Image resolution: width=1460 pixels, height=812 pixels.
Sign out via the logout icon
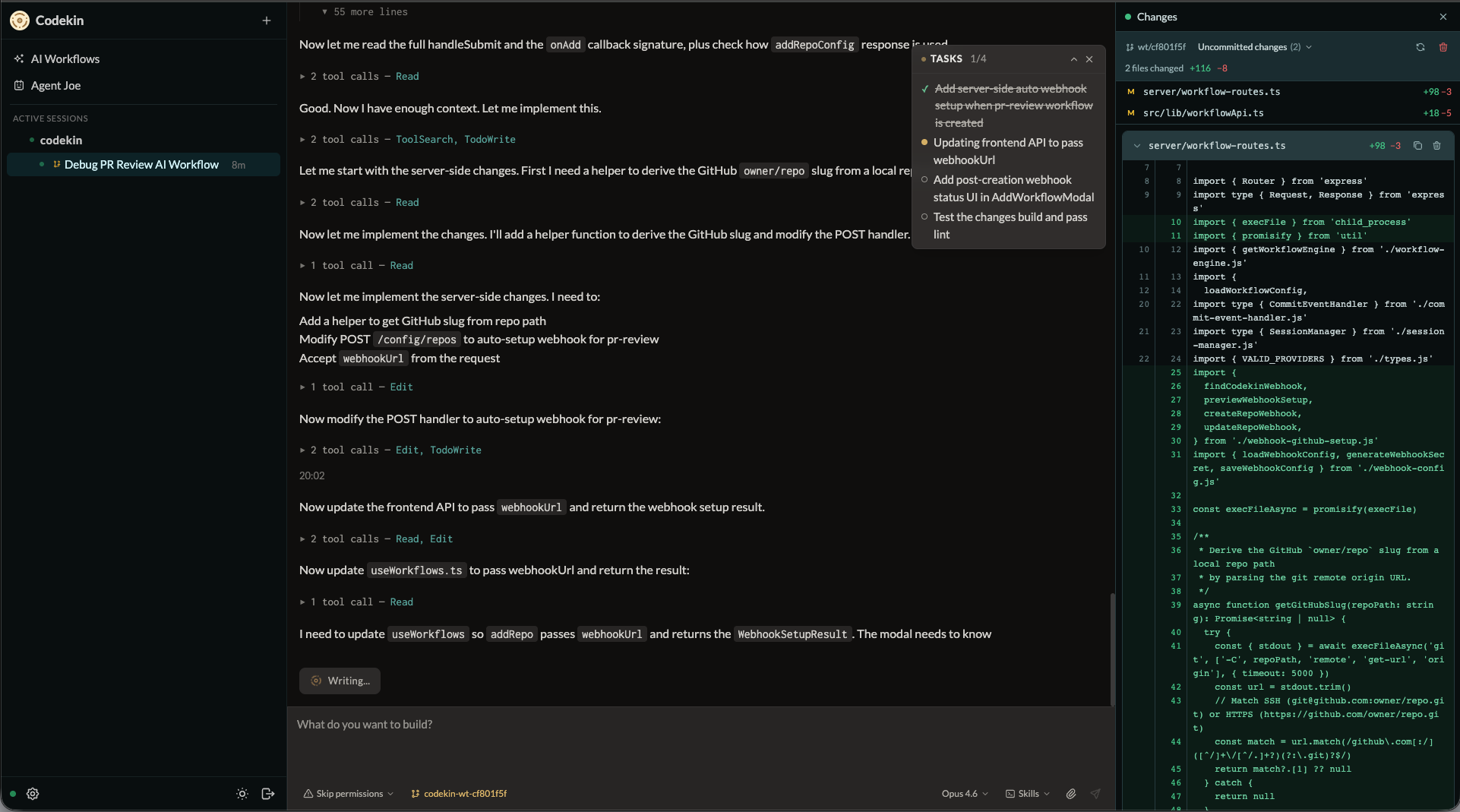267,794
